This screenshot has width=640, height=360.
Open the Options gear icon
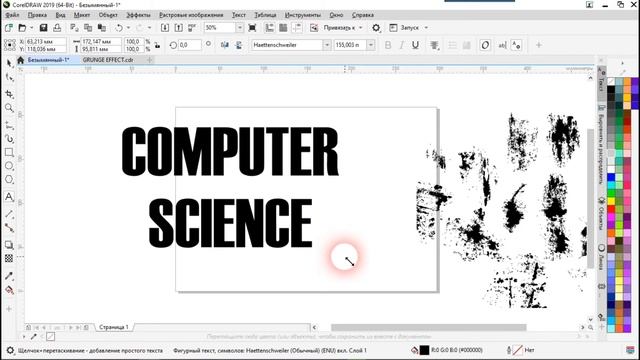[376, 28]
